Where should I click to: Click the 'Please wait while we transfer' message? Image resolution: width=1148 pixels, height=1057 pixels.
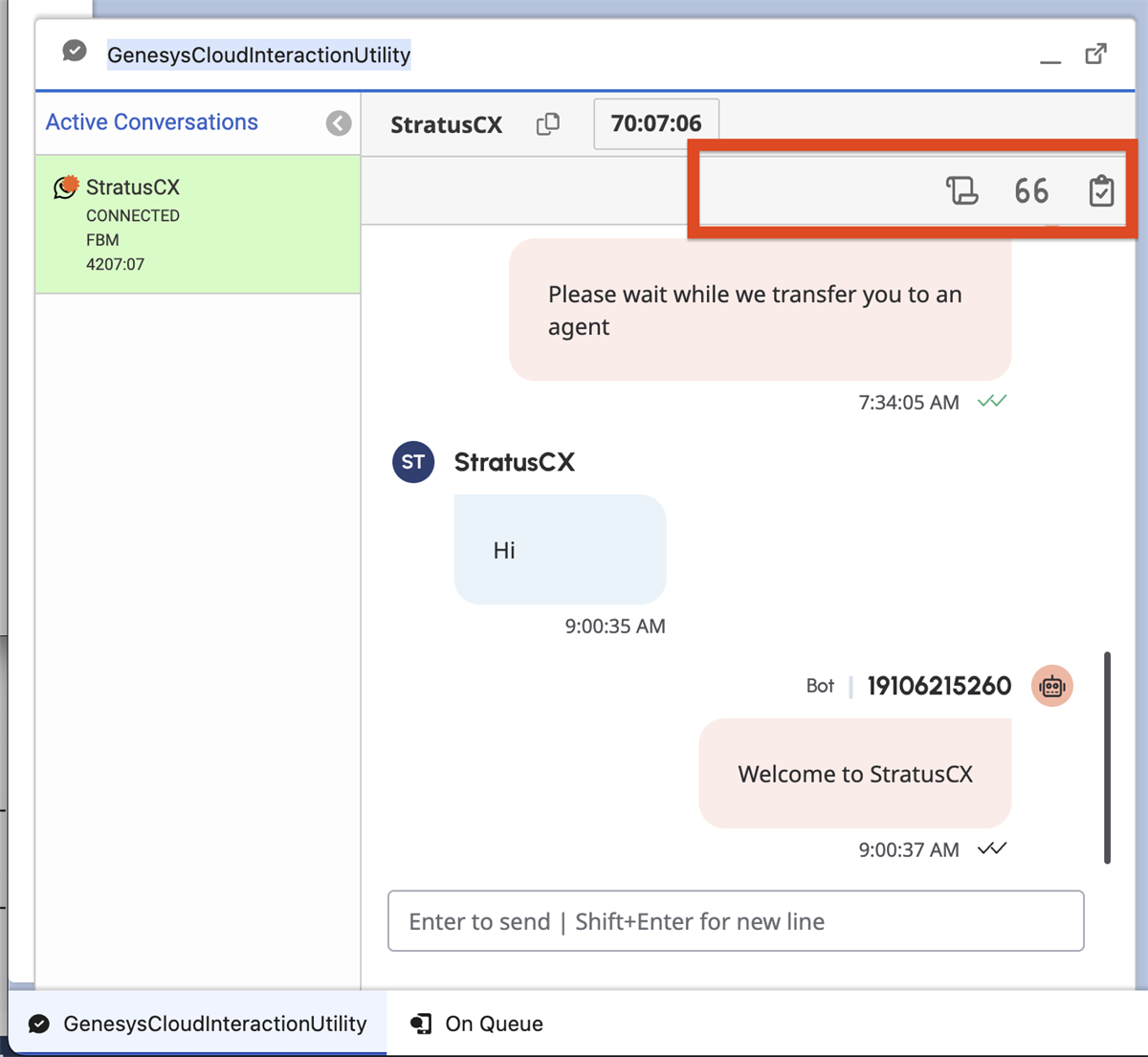(x=761, y=310)
